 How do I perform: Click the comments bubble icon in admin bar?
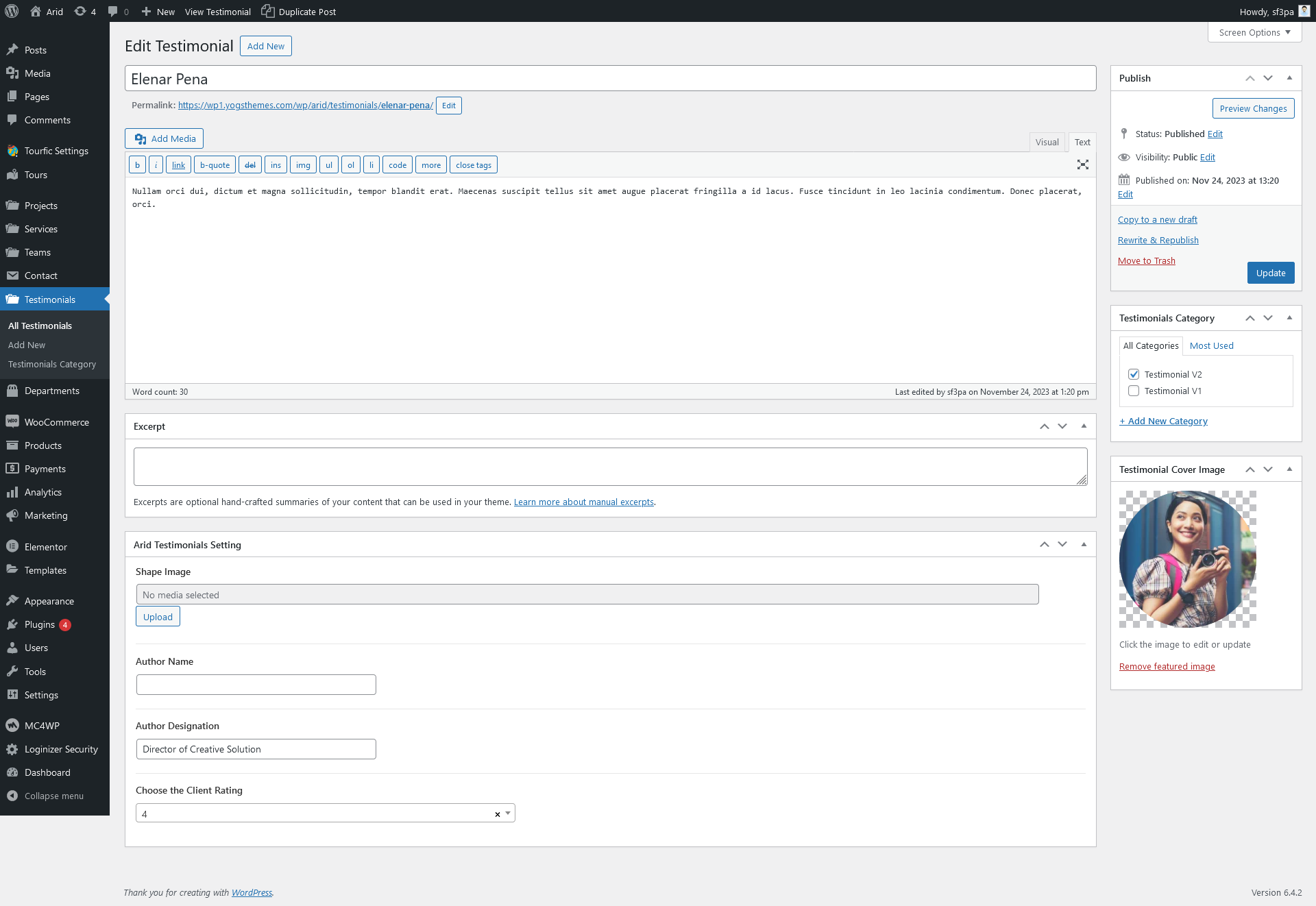point(114,11)
